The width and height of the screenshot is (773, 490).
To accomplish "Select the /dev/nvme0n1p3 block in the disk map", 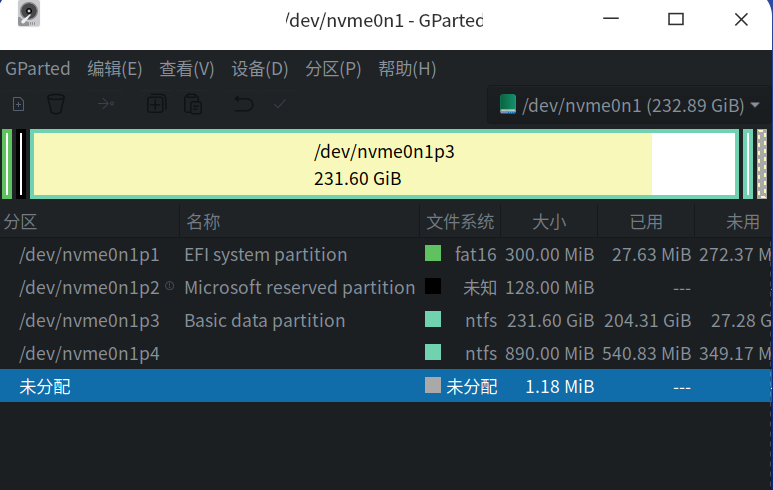I will tap(384, 165).
